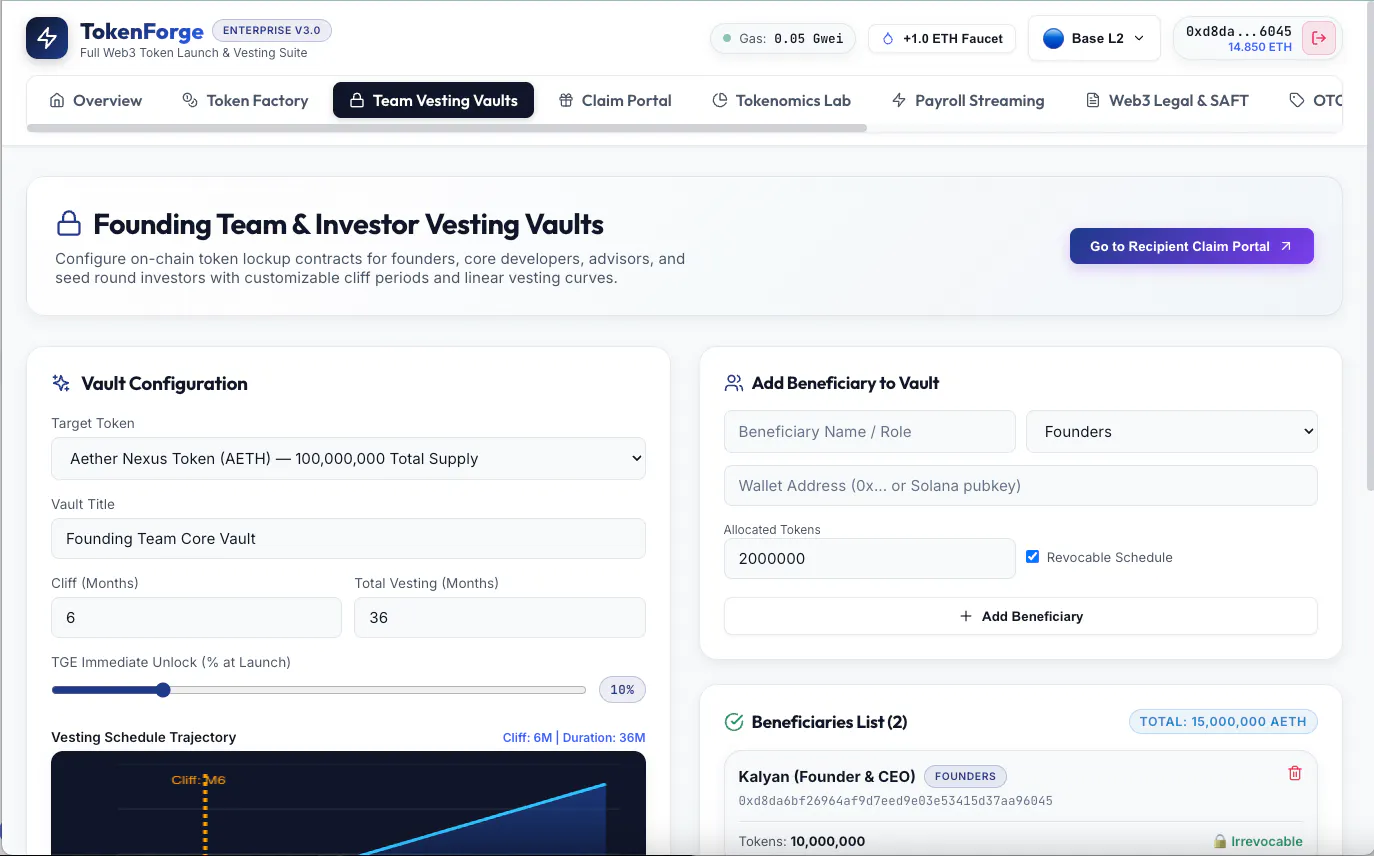Click the Allocated Tokens input field

pyautogui.click(x=870, y=558)
